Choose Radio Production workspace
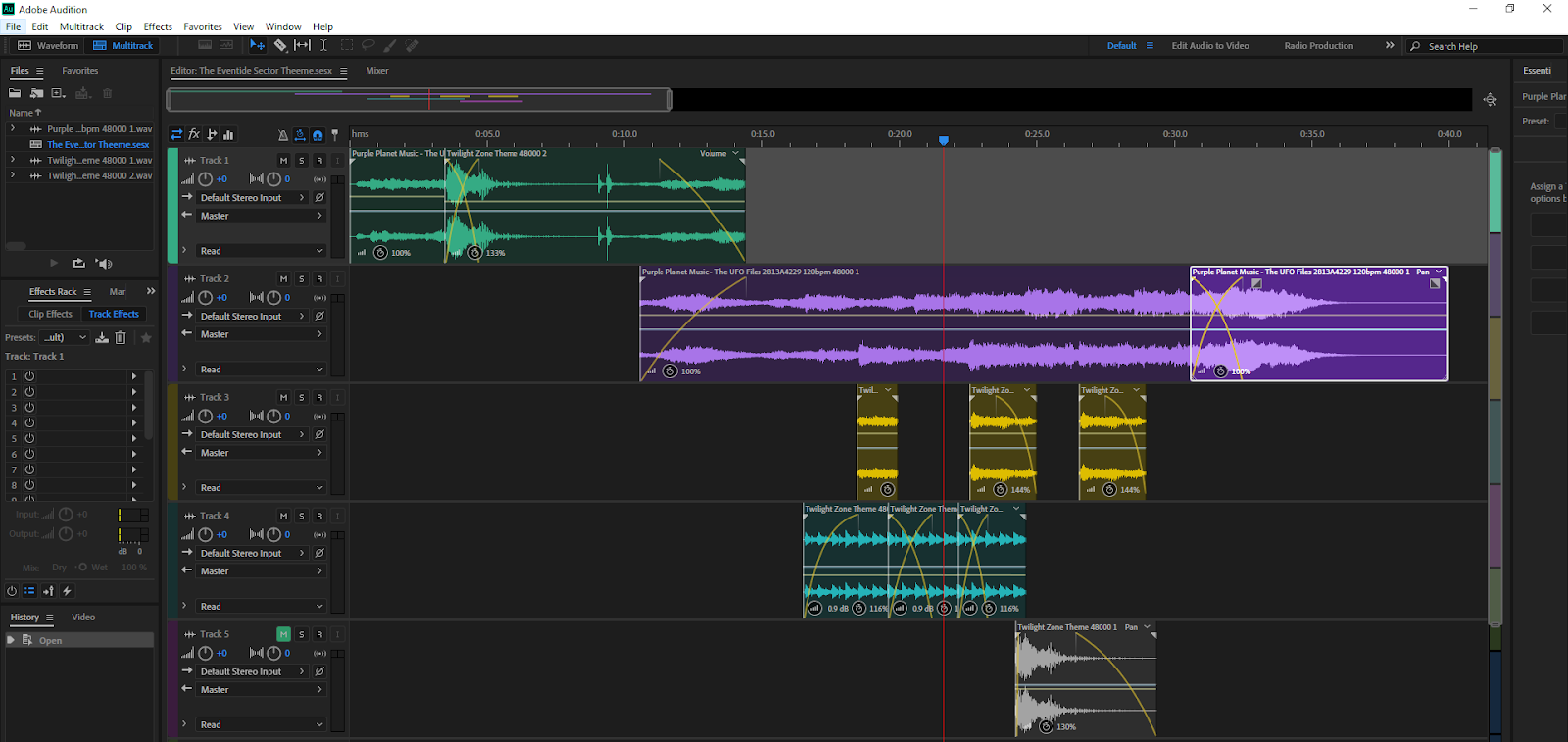This screenshot has height=742, width=1568. tap(1319, 46)
